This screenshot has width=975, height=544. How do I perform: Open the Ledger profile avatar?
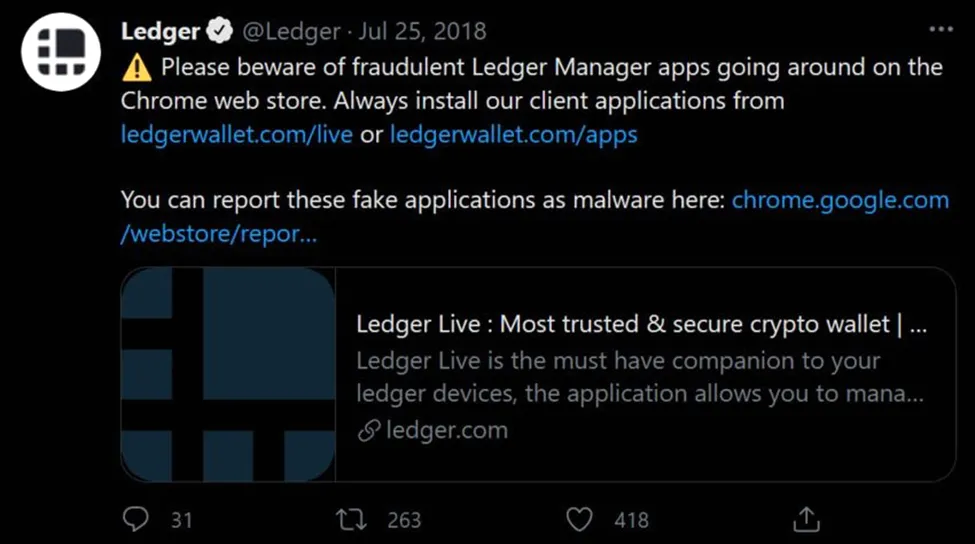point(60,52)
